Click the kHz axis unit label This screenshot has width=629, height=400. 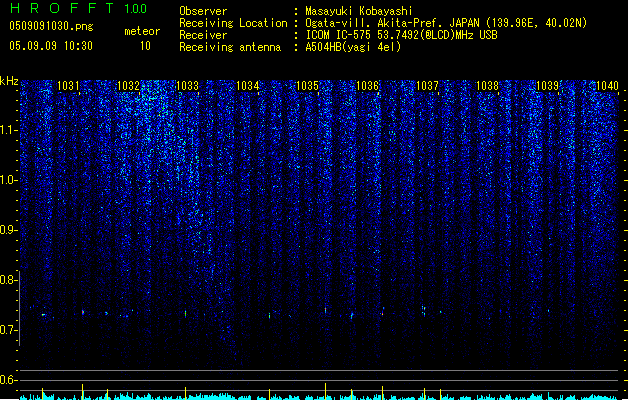click(x=9, y=81)
